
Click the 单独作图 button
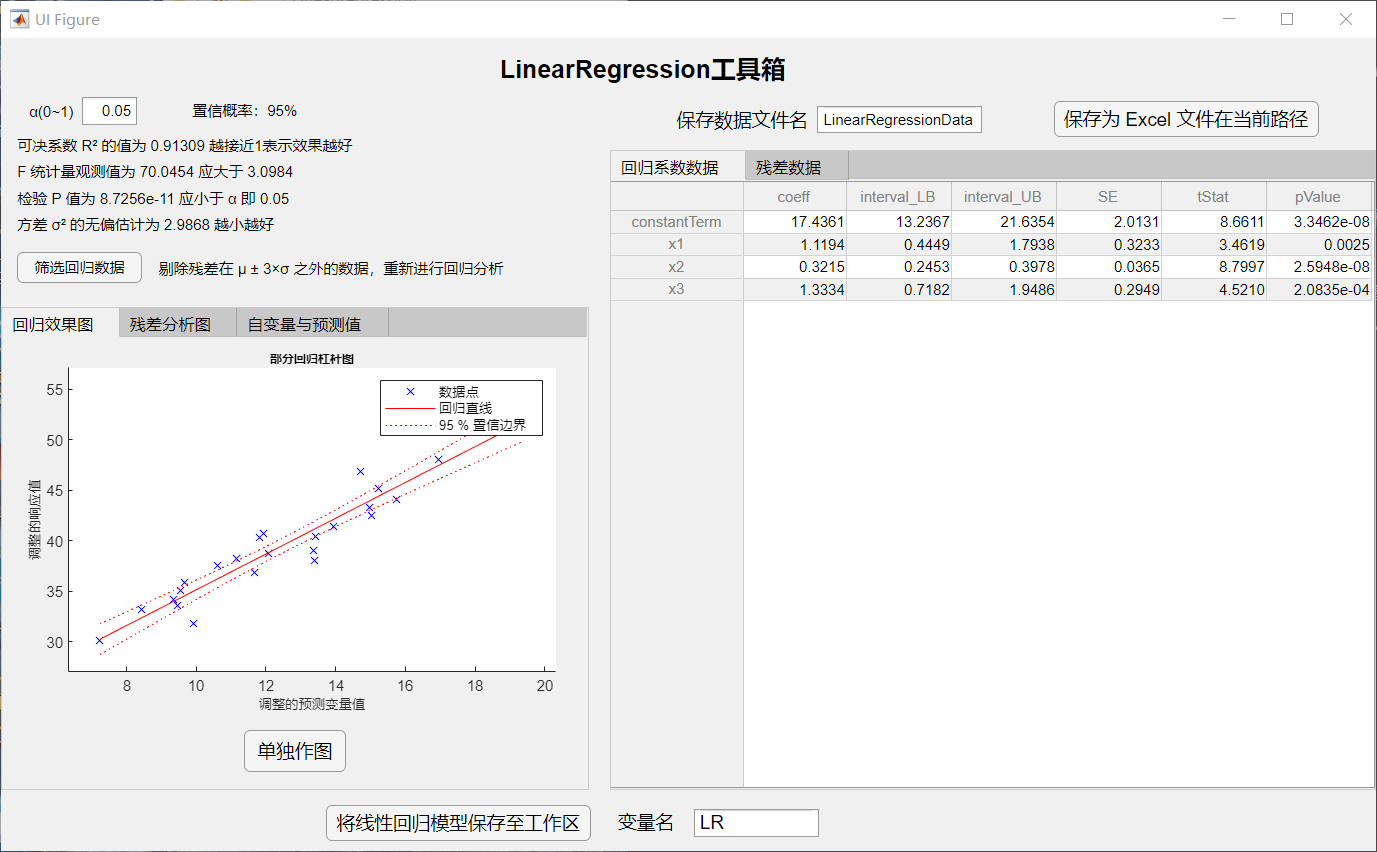(295, 751)
